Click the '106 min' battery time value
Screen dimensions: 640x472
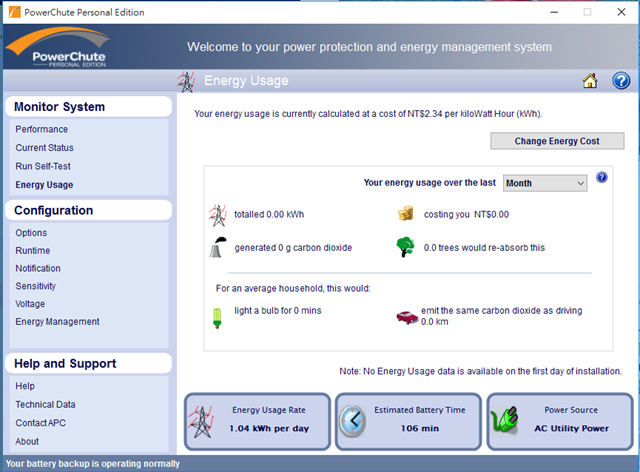420,428
